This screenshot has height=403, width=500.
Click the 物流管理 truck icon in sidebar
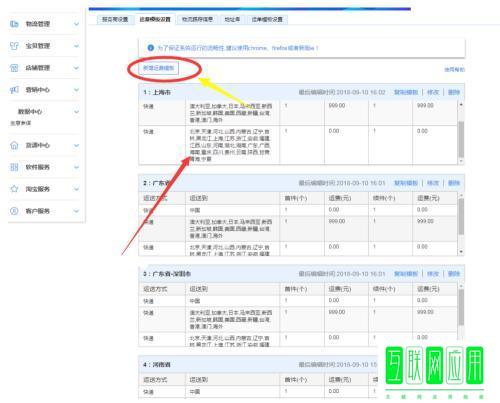pos(14,24)
